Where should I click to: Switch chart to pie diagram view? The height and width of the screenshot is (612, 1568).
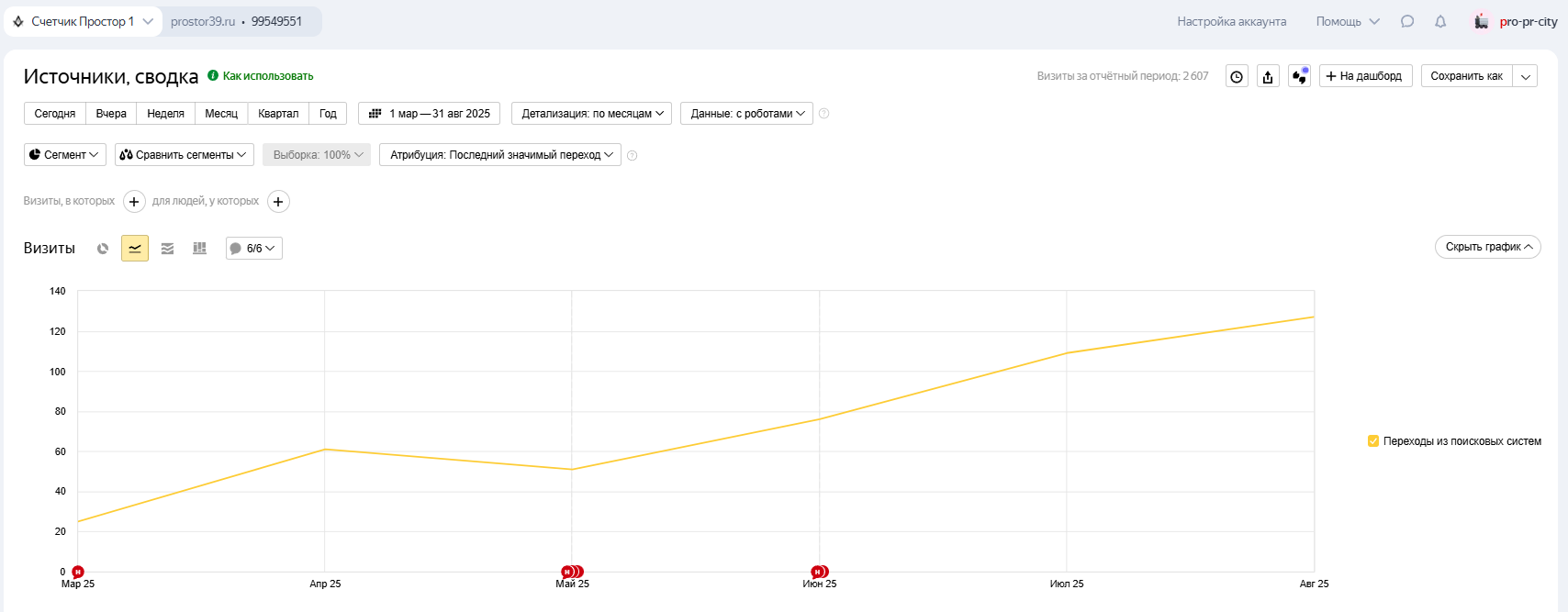103,249
